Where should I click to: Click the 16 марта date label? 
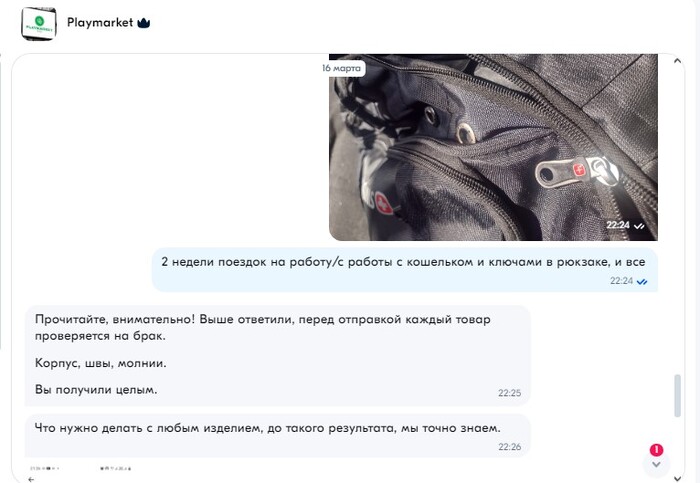[x=342, y=68]
